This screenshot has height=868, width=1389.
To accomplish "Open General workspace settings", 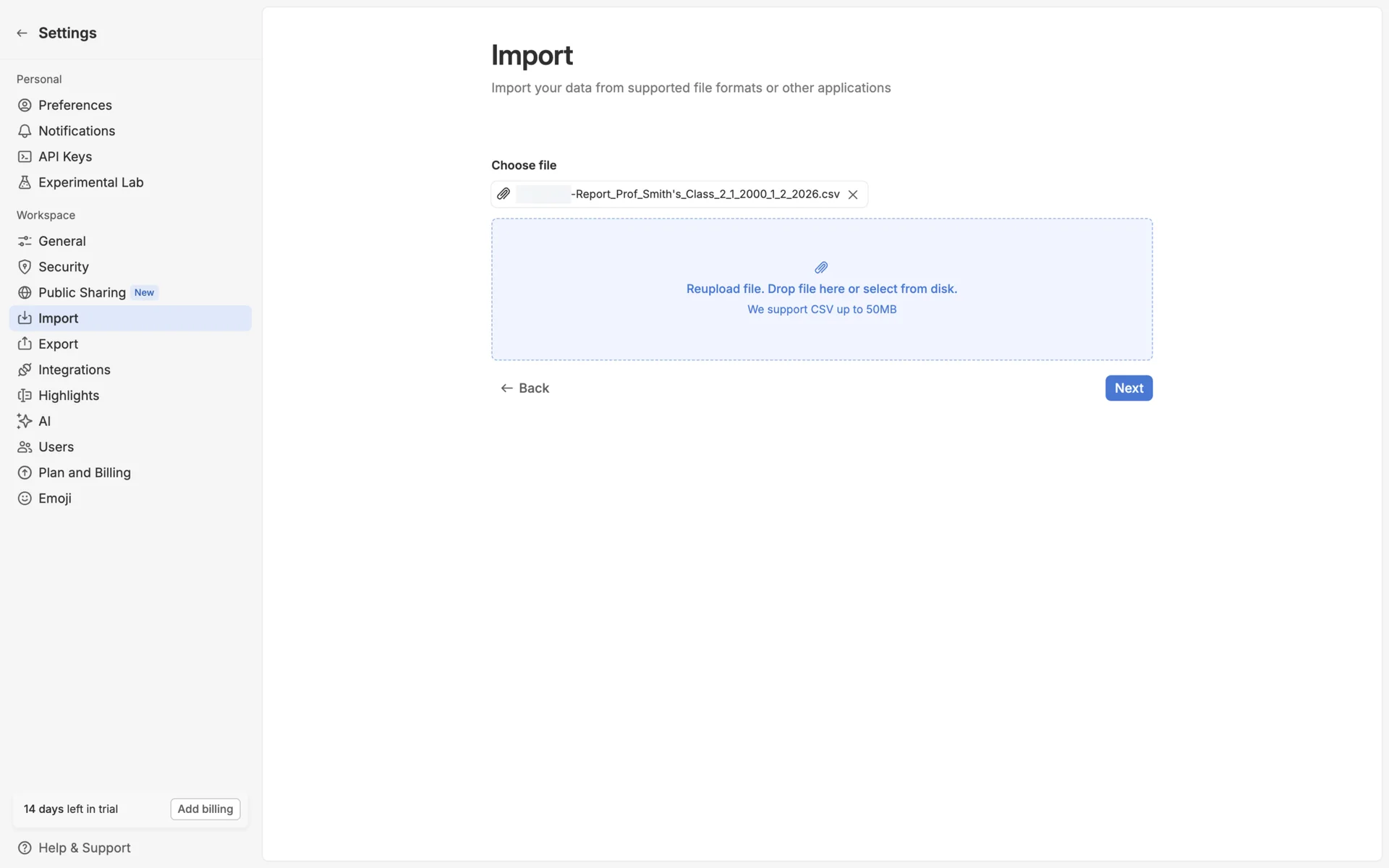I will click(61, 241).
